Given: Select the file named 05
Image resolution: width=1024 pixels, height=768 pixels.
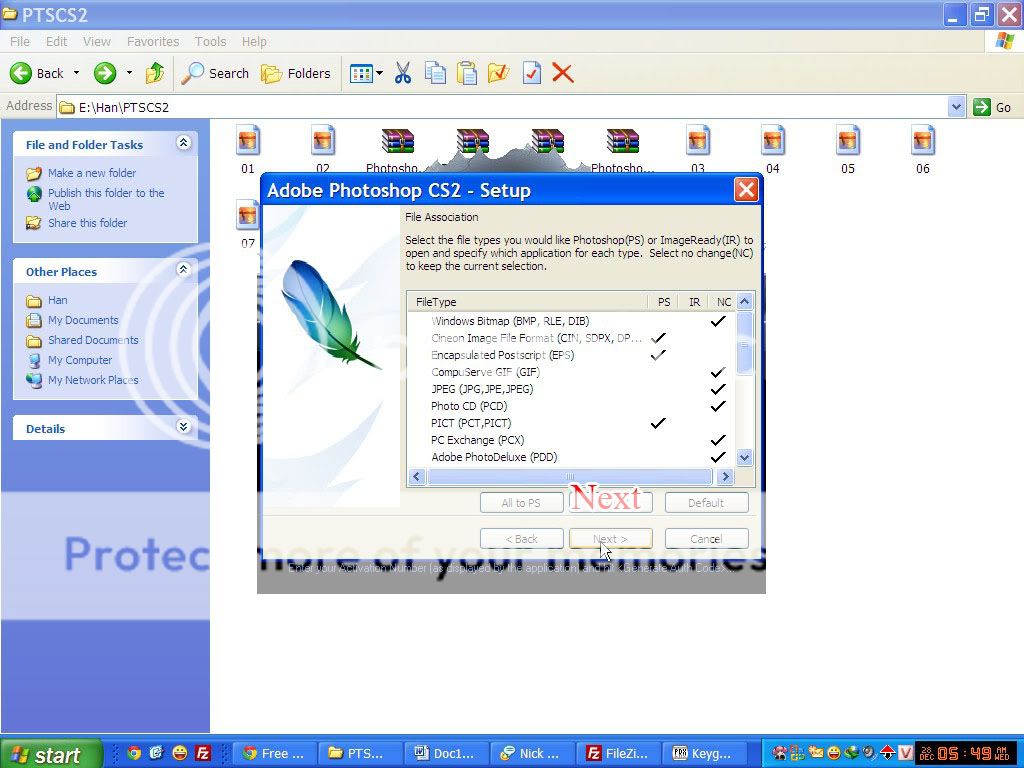Looking at the screenshot, I should (x=848, y=150).
